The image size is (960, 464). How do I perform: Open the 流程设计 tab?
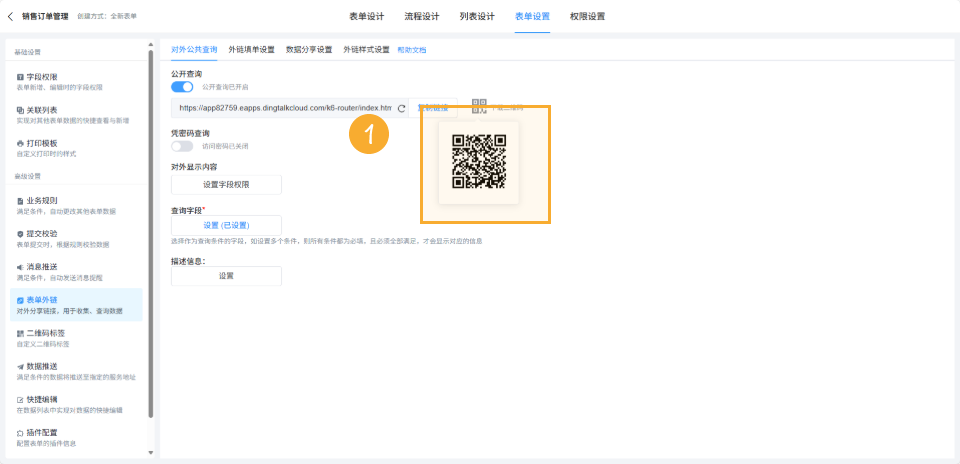click(x=422, y=17)
